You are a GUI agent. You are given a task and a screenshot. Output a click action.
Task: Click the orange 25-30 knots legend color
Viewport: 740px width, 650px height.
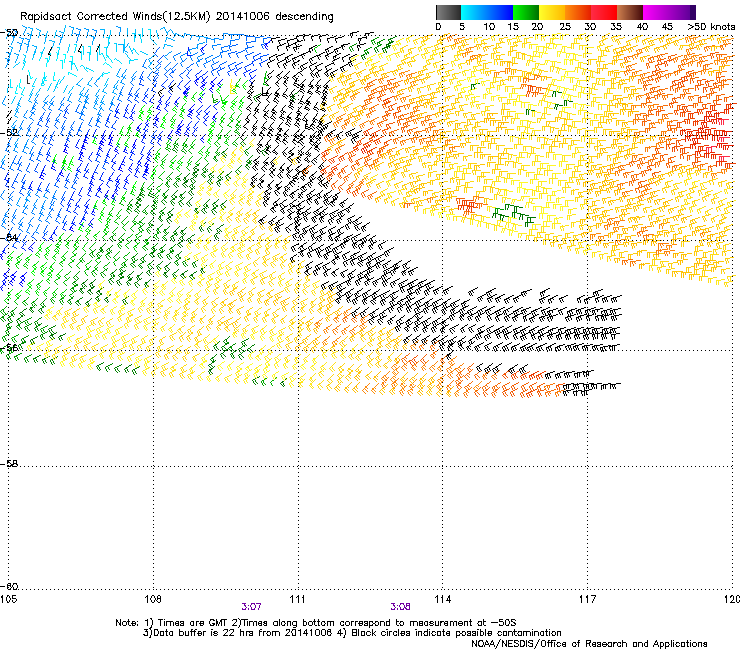click(x=578, y=12)
